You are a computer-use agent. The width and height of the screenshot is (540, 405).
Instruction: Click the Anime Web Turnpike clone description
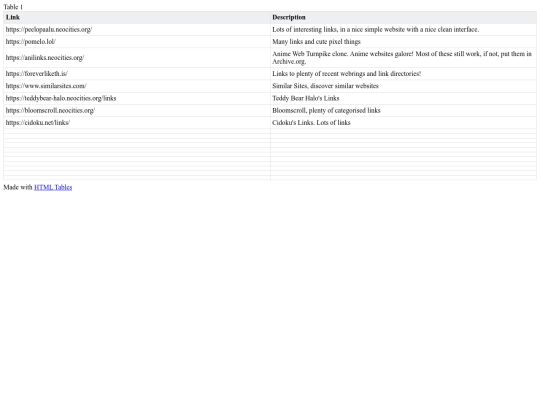click(x=402, y=58)
